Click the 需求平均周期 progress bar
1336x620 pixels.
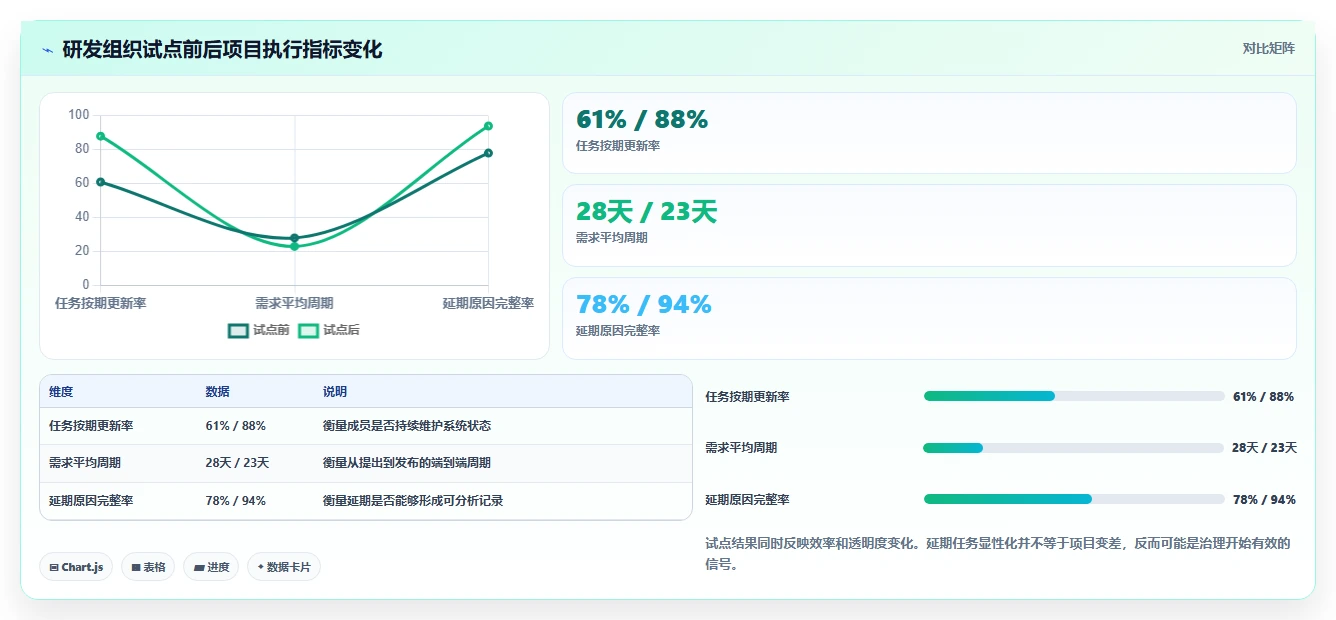coord(1074,448)
